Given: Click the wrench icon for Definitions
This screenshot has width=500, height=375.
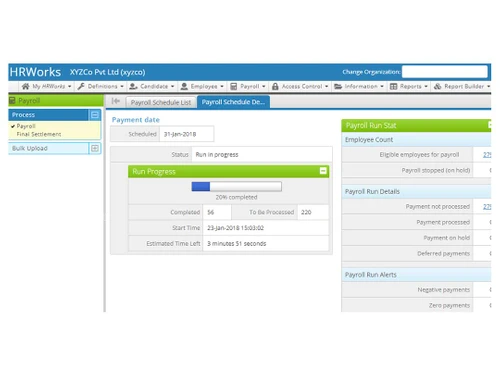Looking at the screenshot, I should [x=81, y=86].
